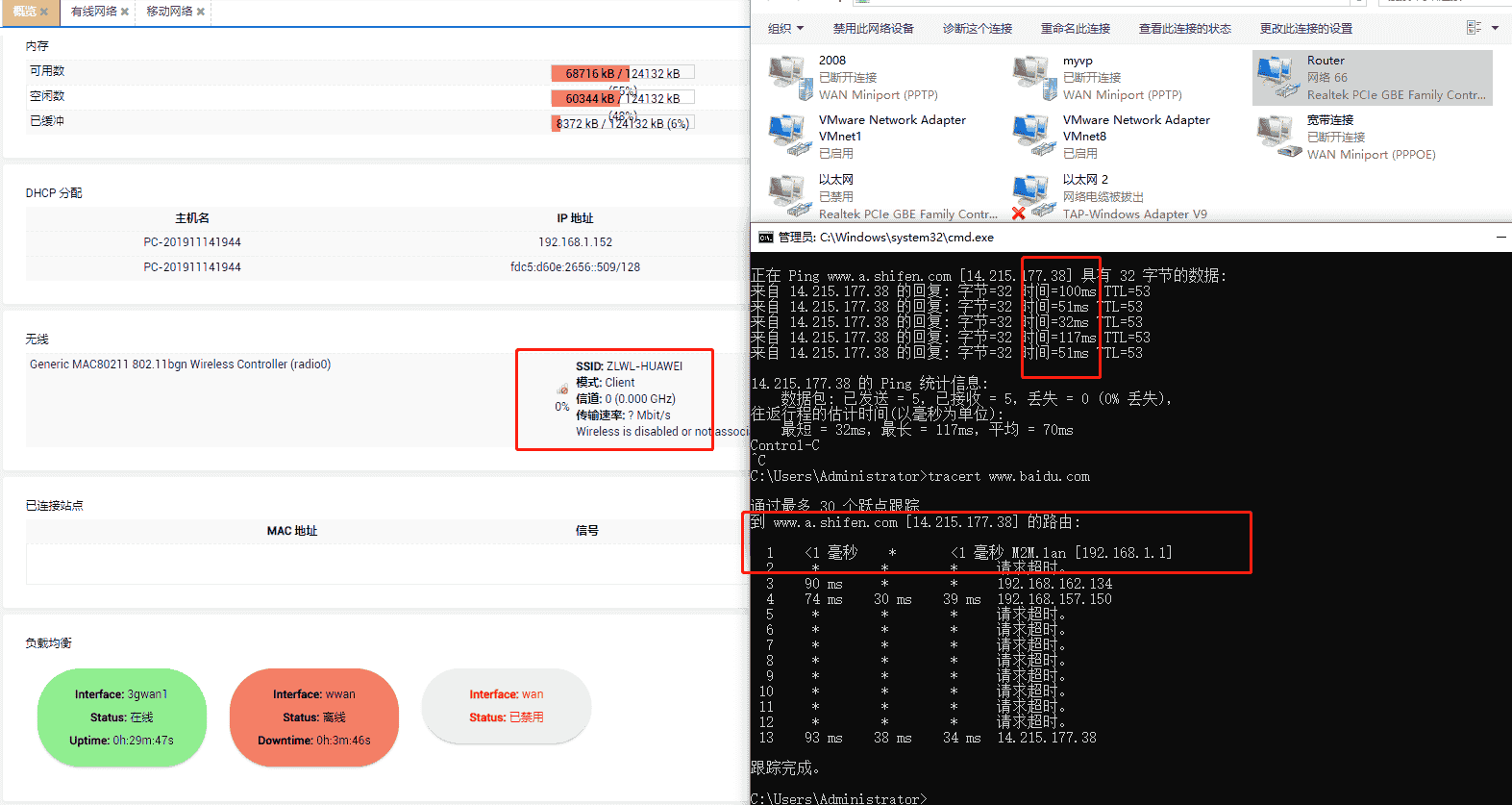Select the Router network adapter icon
Viewport: 1512px width, 805px height.
point(1277,77)
